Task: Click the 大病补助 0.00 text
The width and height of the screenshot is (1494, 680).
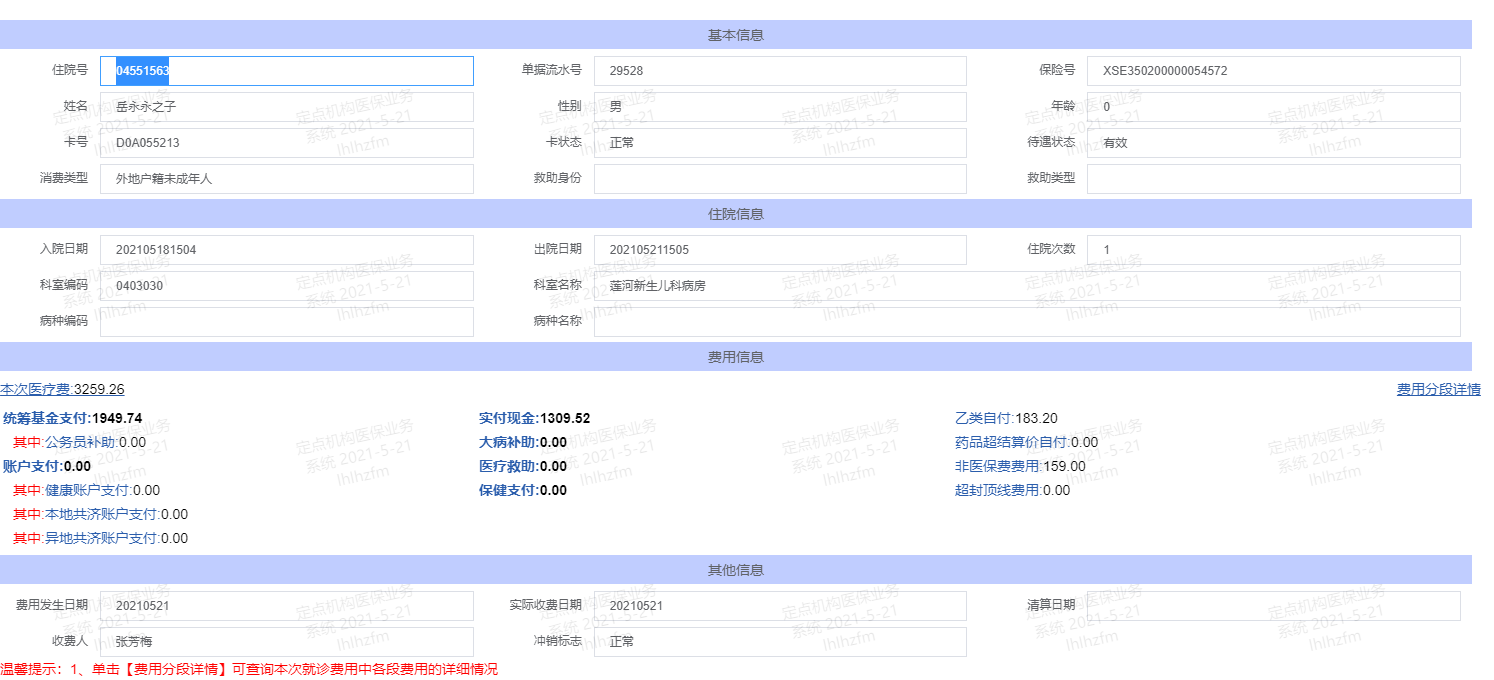Action: click(523, 442)
